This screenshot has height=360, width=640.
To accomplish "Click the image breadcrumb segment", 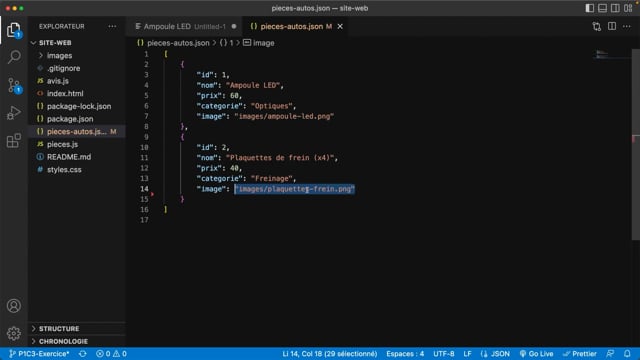I will click(x=263, y=43).
